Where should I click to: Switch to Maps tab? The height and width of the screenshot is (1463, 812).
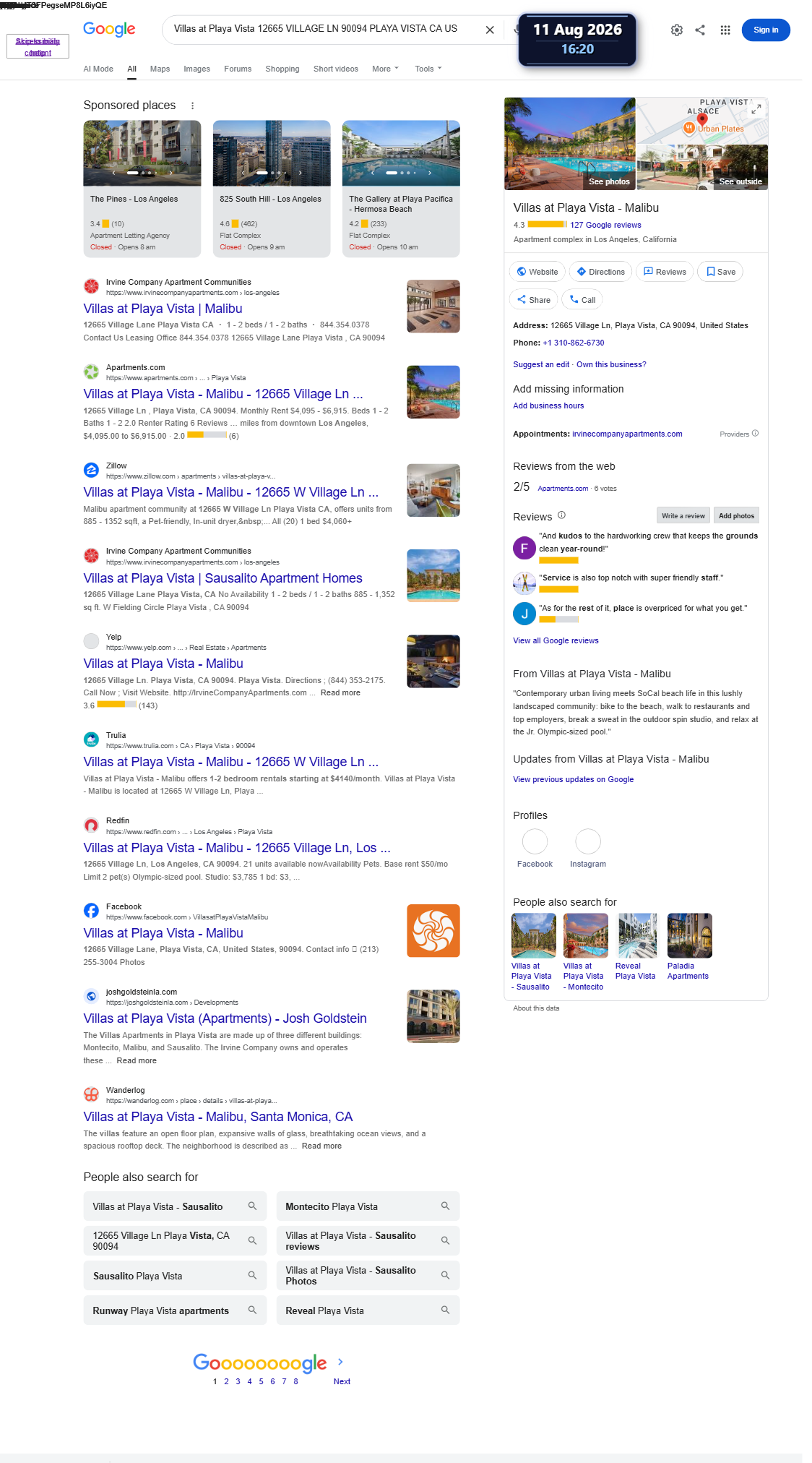click(x=160, y=69)
